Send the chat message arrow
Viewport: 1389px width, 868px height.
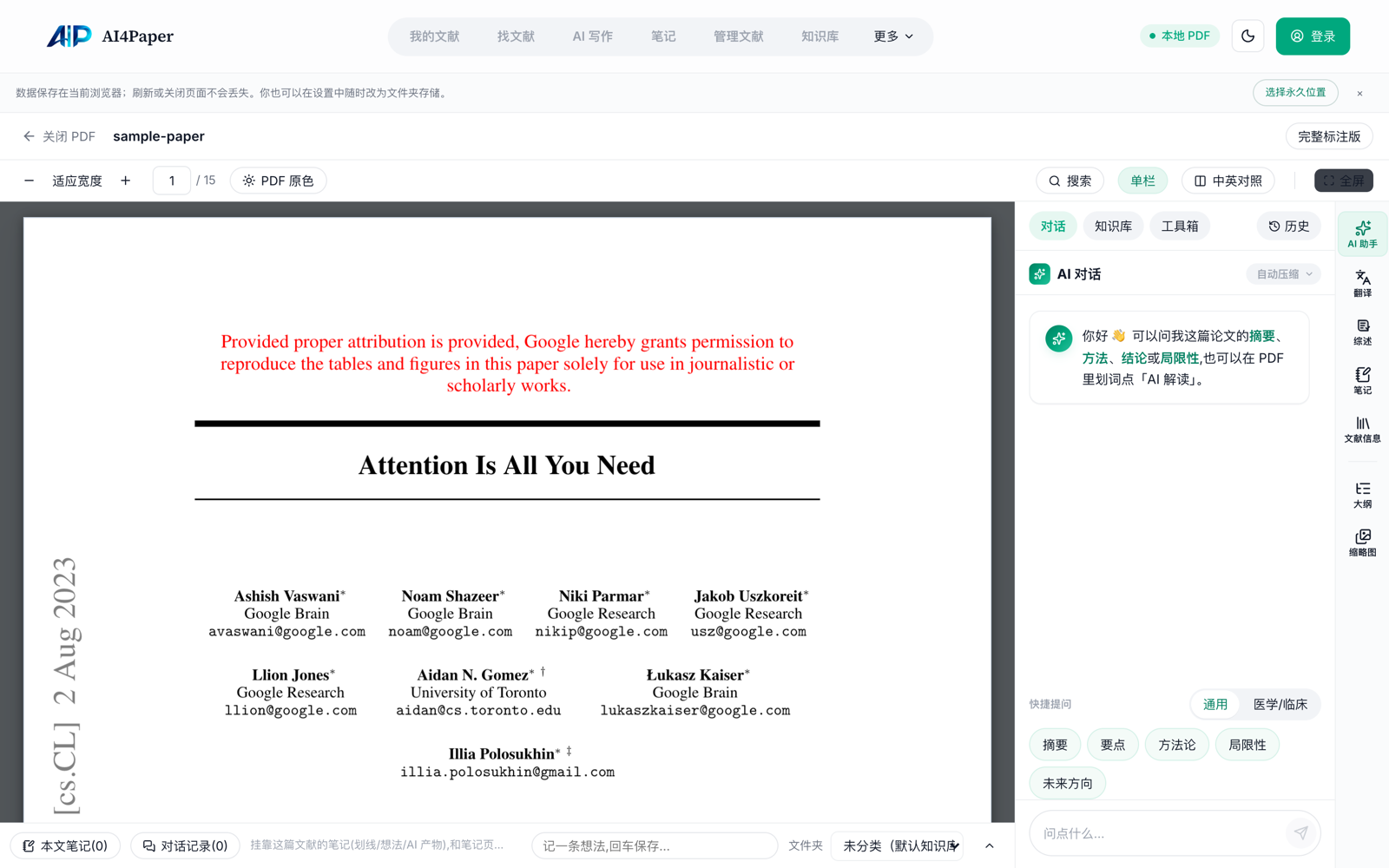pos(1300,833)
